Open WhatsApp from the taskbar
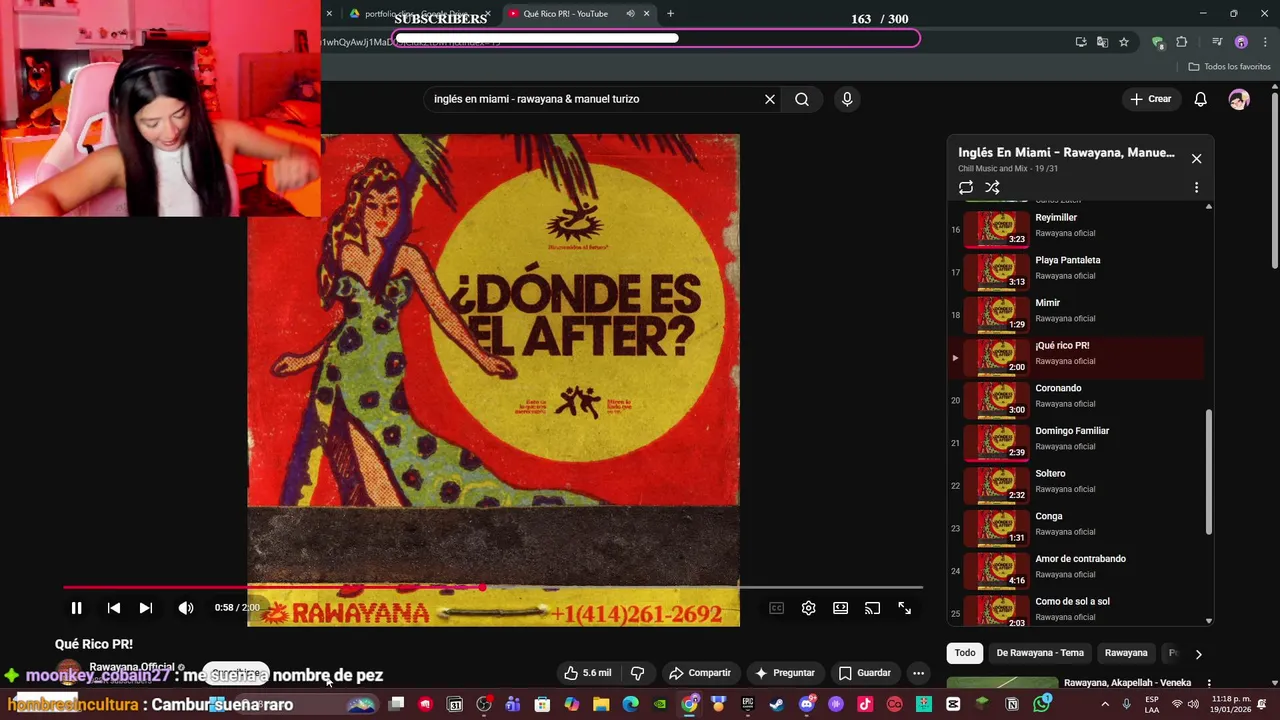The width and height of the screenshot is (1280, 720). point(1042,704)
